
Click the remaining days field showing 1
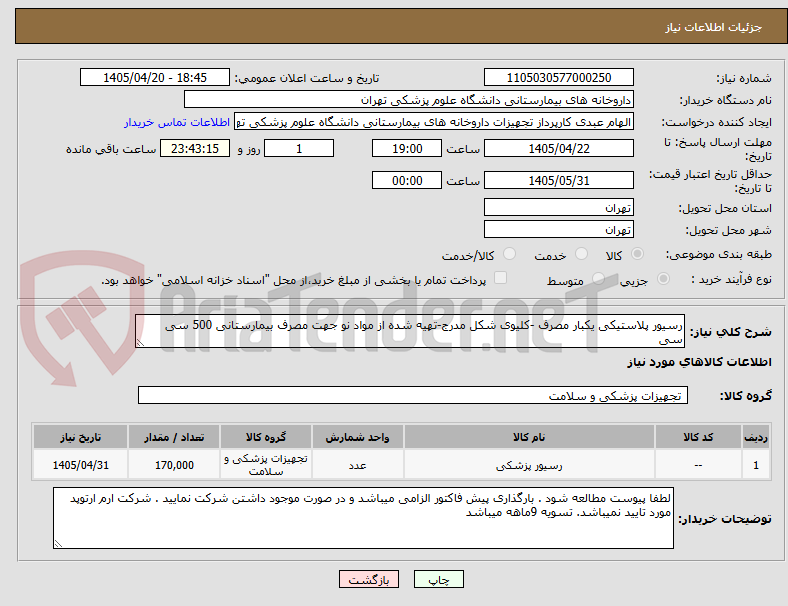pyautogui.click(x=299, y=149)
